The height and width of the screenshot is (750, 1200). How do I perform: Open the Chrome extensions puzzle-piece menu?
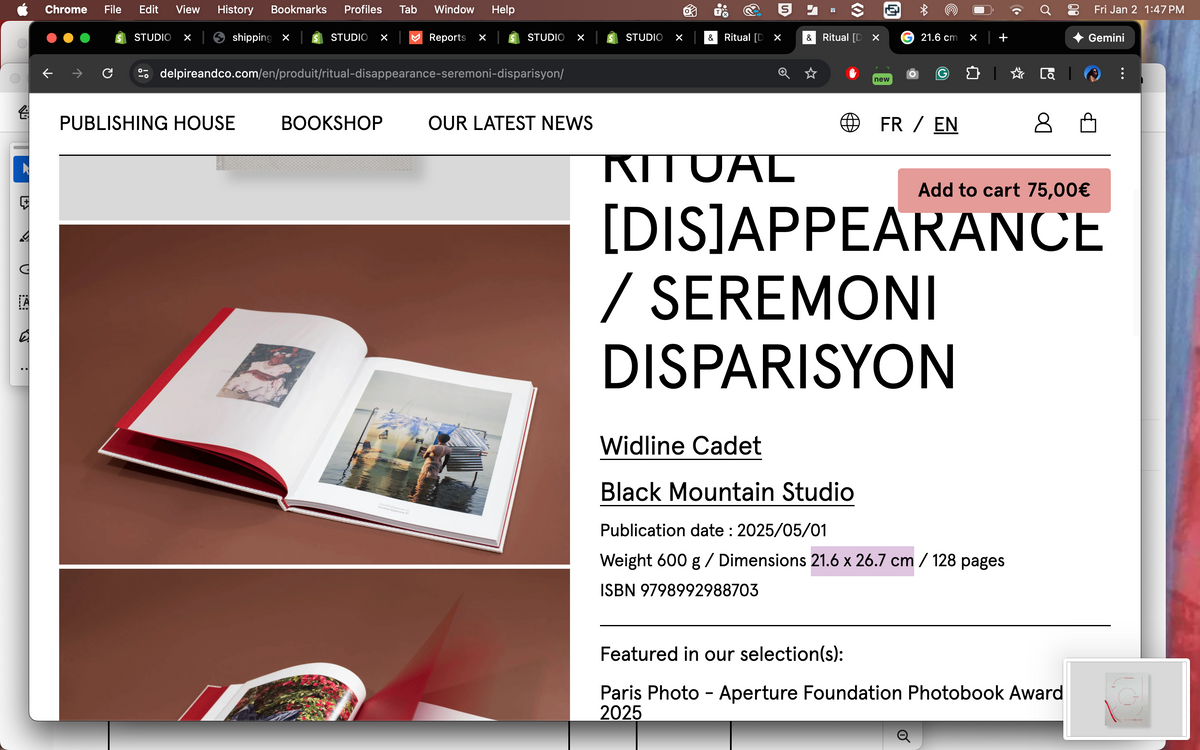point(971,74)
